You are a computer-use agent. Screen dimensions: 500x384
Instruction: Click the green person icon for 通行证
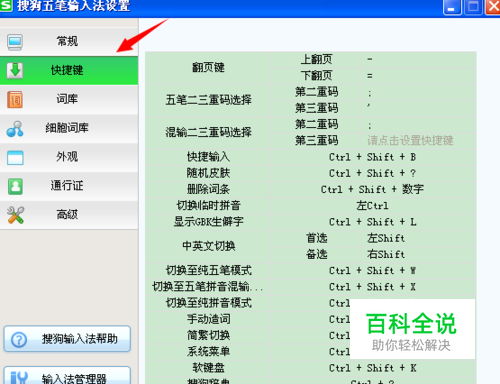click(15, 186)
